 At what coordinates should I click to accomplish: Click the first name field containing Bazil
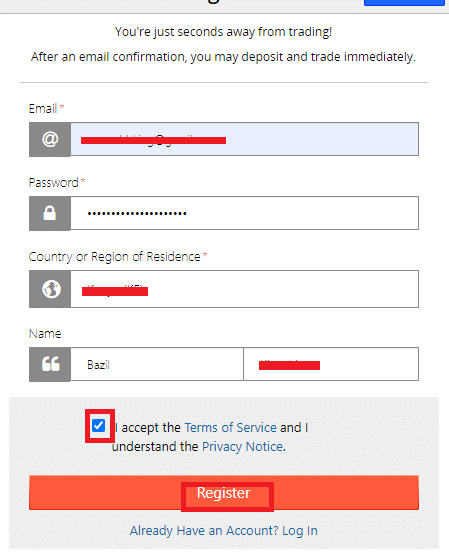[x=157, y=364]
